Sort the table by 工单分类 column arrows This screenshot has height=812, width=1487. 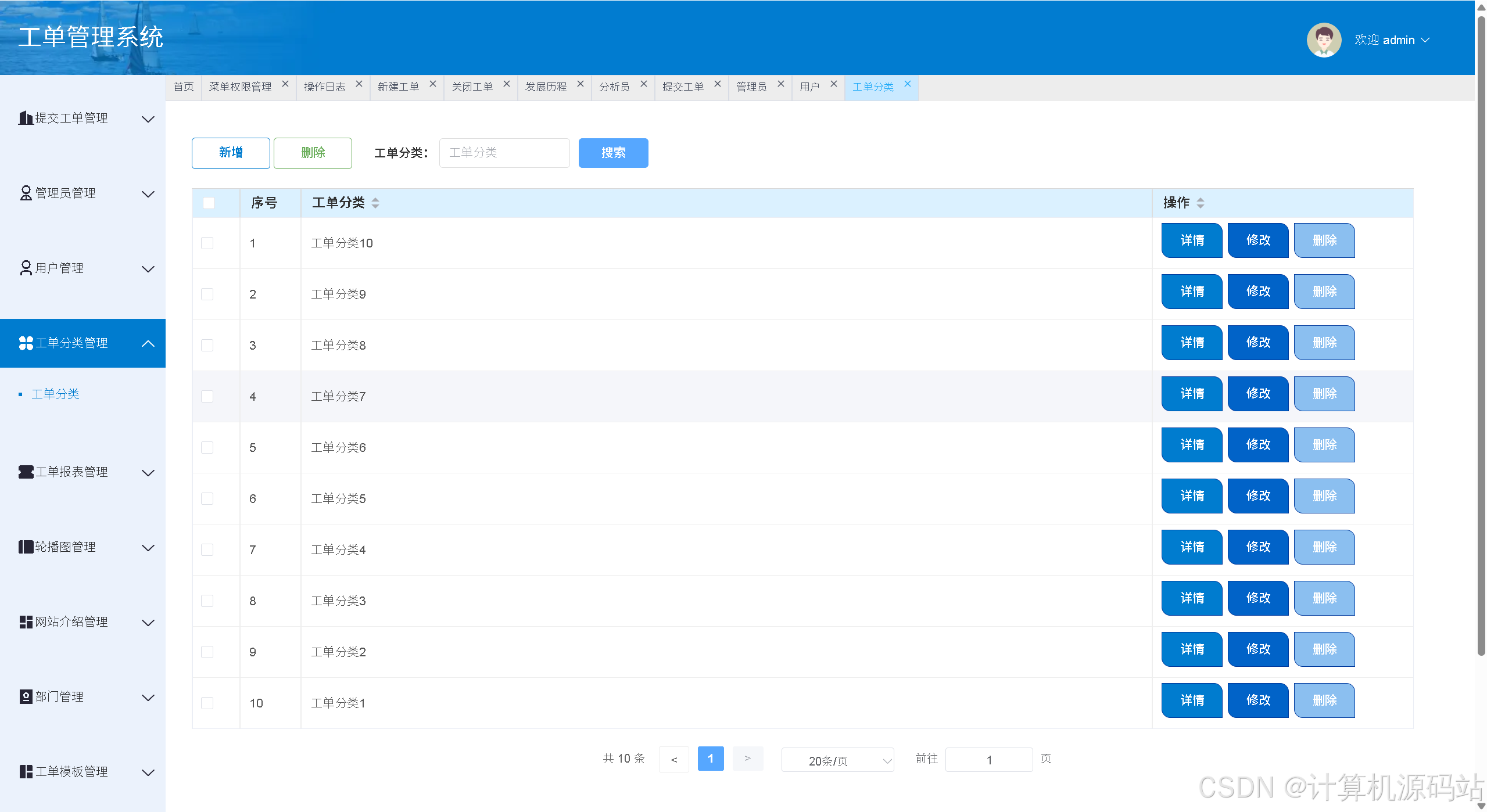coord(375,203)
